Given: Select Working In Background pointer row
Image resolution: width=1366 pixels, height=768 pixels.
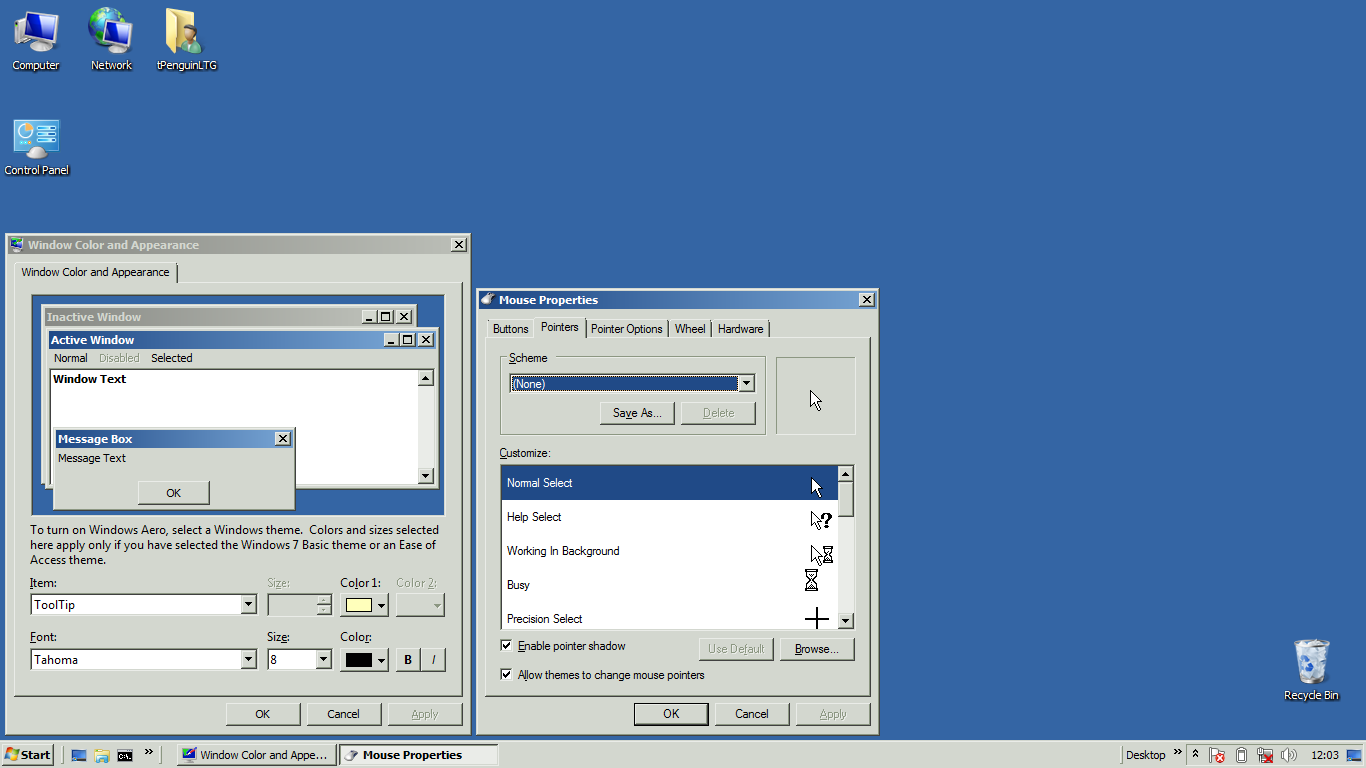Looking at the screenshot, I should pyautogui.click(x=669, y=551).
